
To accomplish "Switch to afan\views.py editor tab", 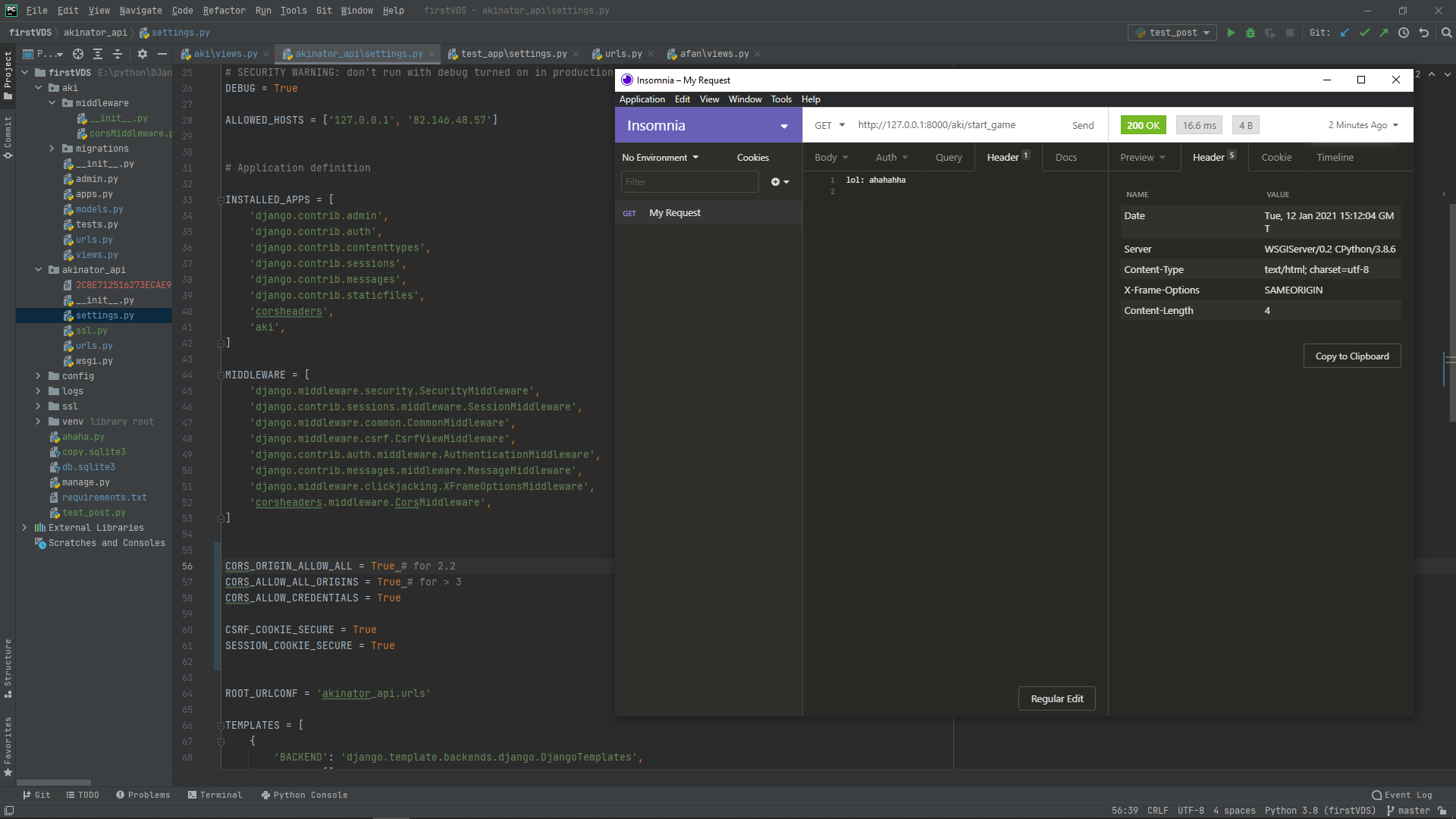I will 713,54.
